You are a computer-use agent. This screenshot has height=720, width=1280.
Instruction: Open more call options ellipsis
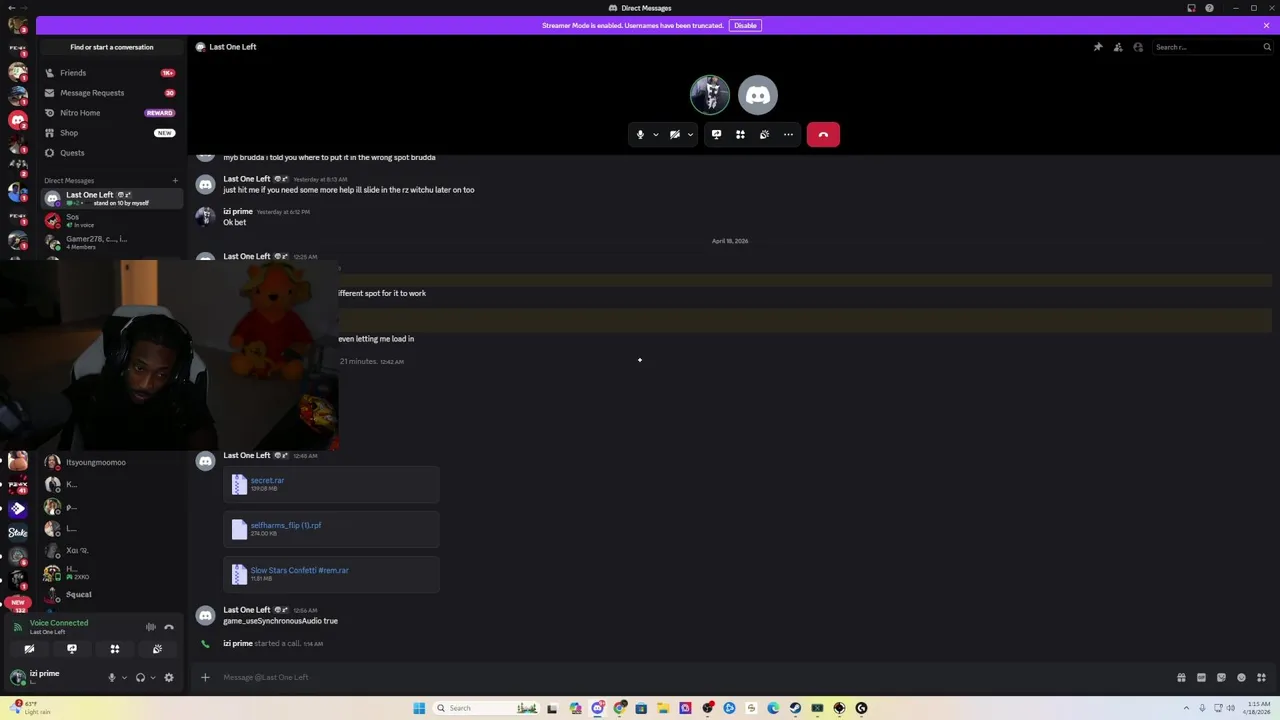click(788, 134)
